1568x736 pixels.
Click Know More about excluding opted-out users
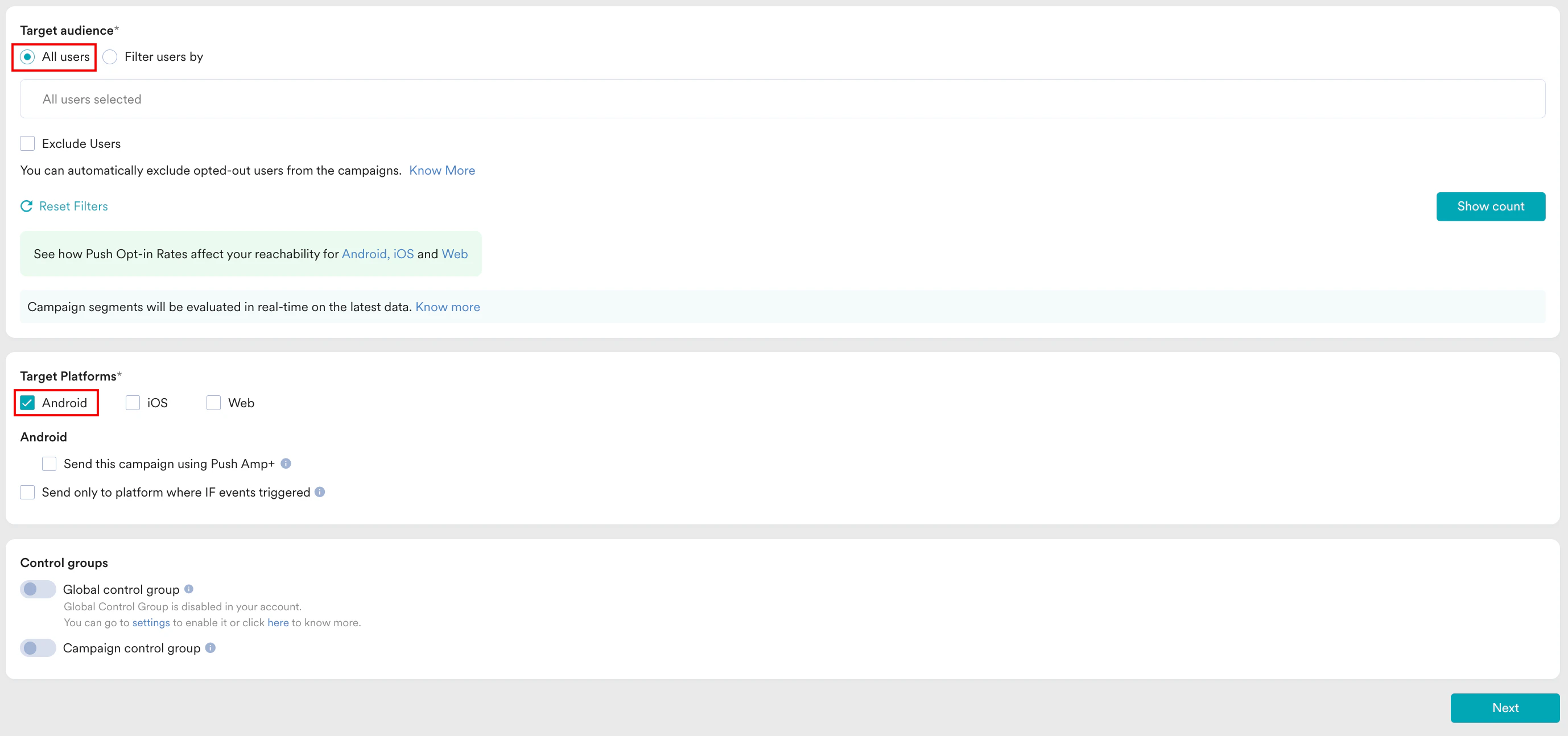tap(442, 171)
